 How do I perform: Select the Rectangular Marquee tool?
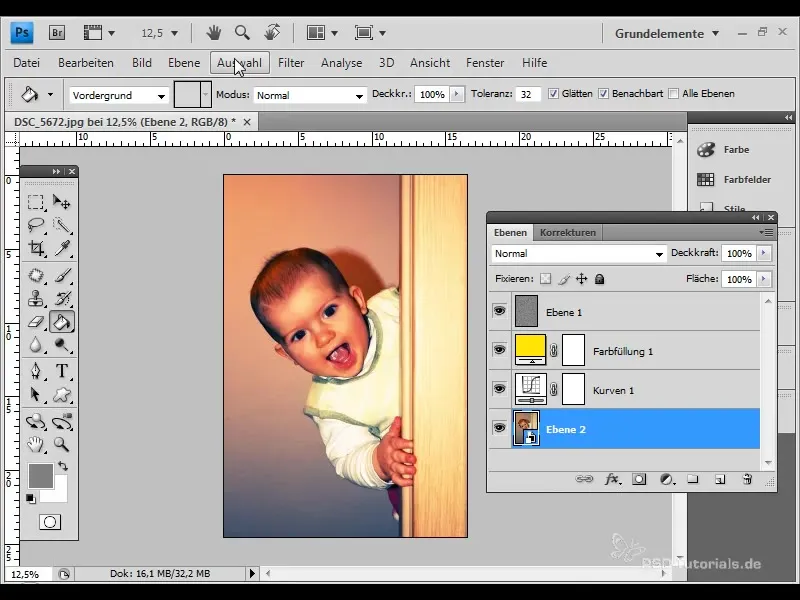coord(36,202)
